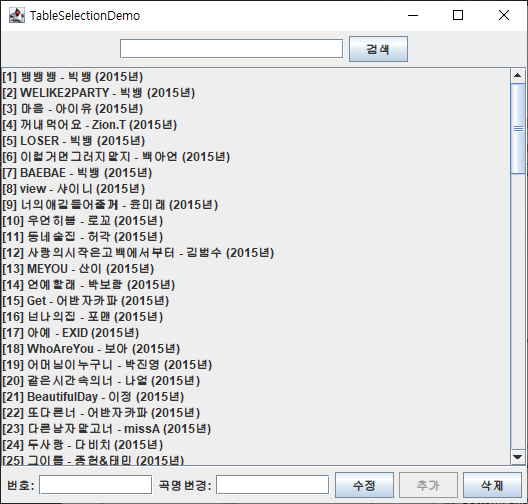Close the TableSelectionDemo window
528x504 pixels.
coord(504,15)
